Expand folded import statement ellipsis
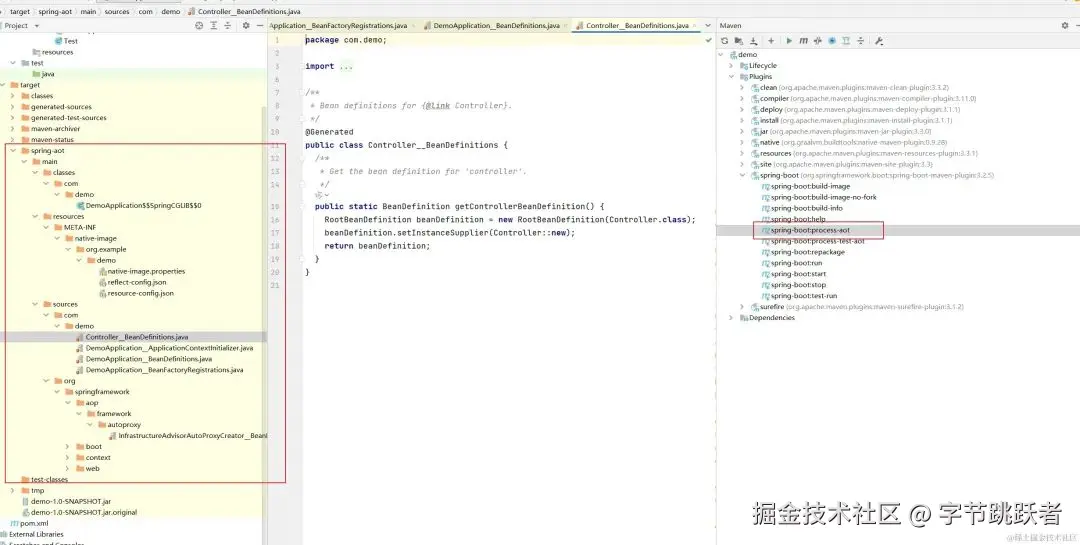The width and height of the screenshot is (1080, 545). click(346, 67)
